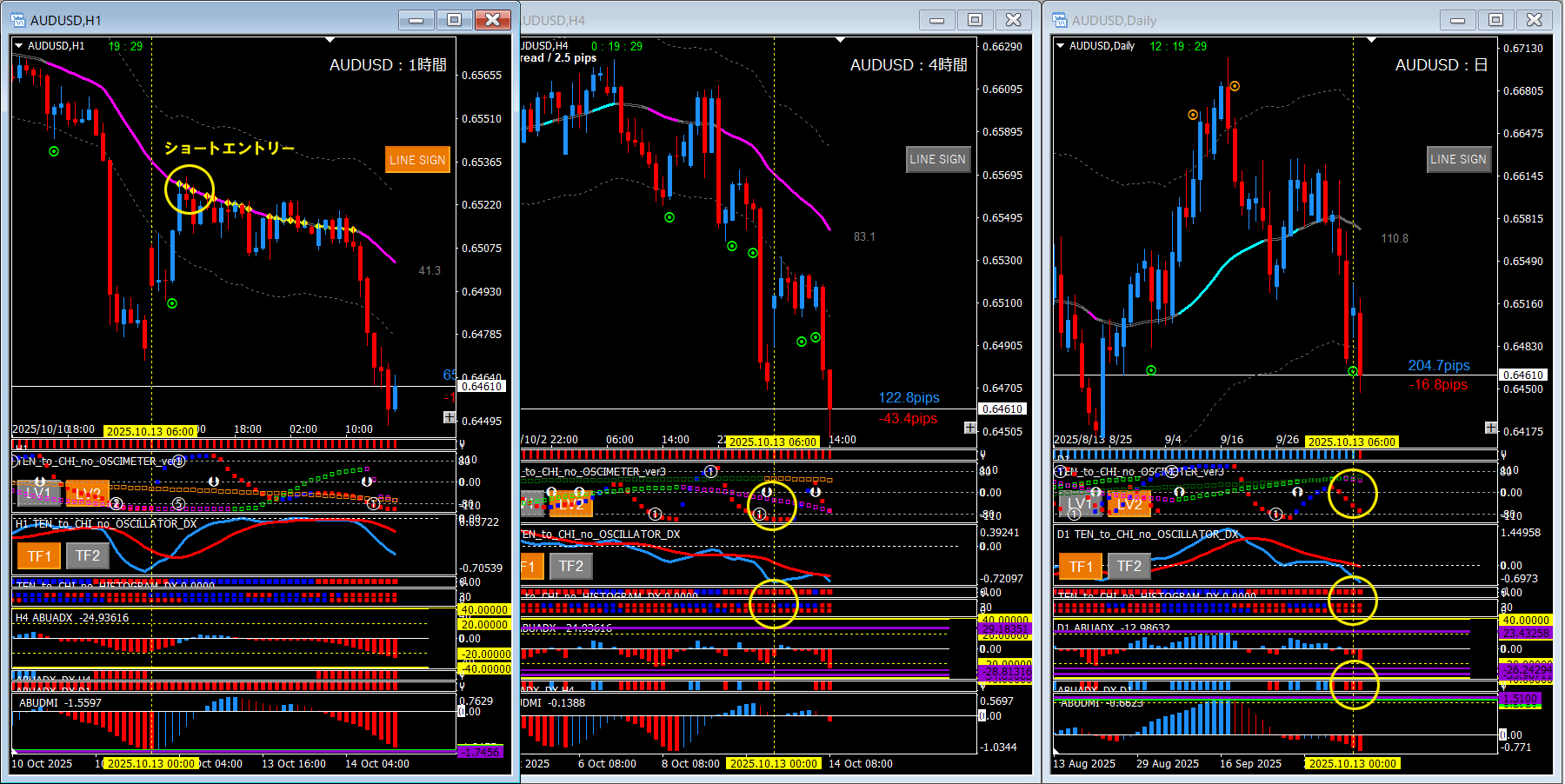Click the 0.64610 price label on H4 axis
The width and height of the screenshot is (1565, 784).
pyautogui.click(x=1002, y=409)
